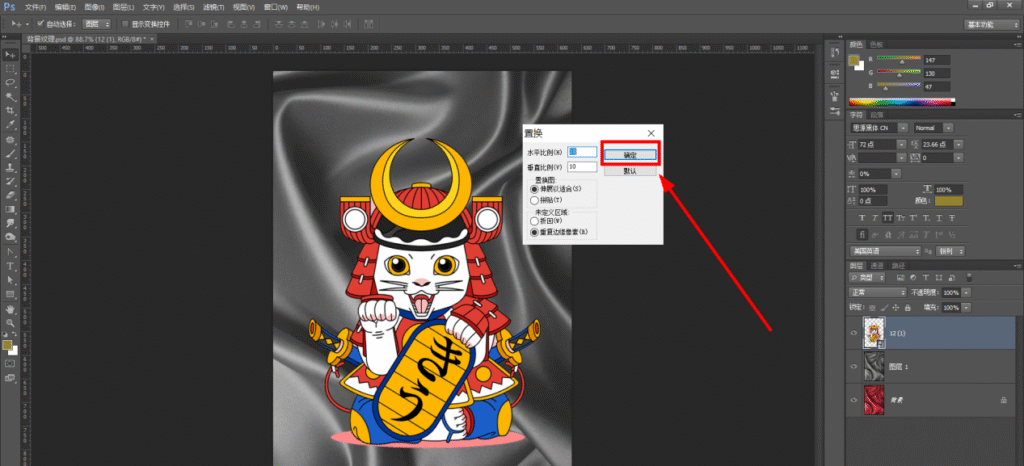Filter layers by pixel layer icon

coord(901,277)
